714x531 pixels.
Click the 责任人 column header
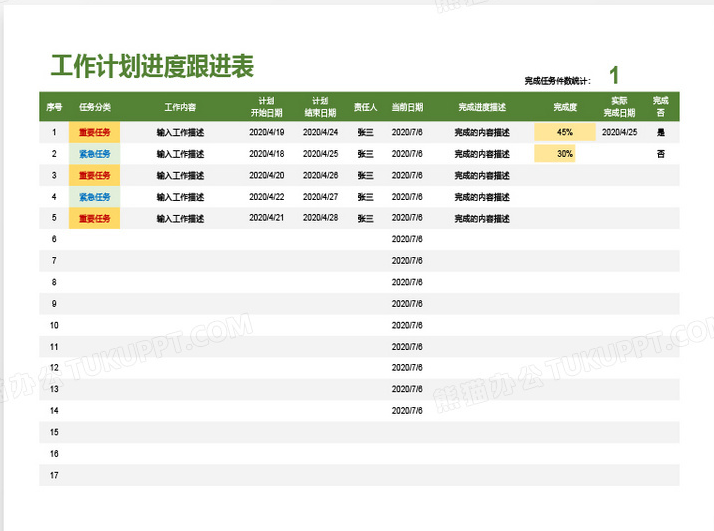[365, 106]
